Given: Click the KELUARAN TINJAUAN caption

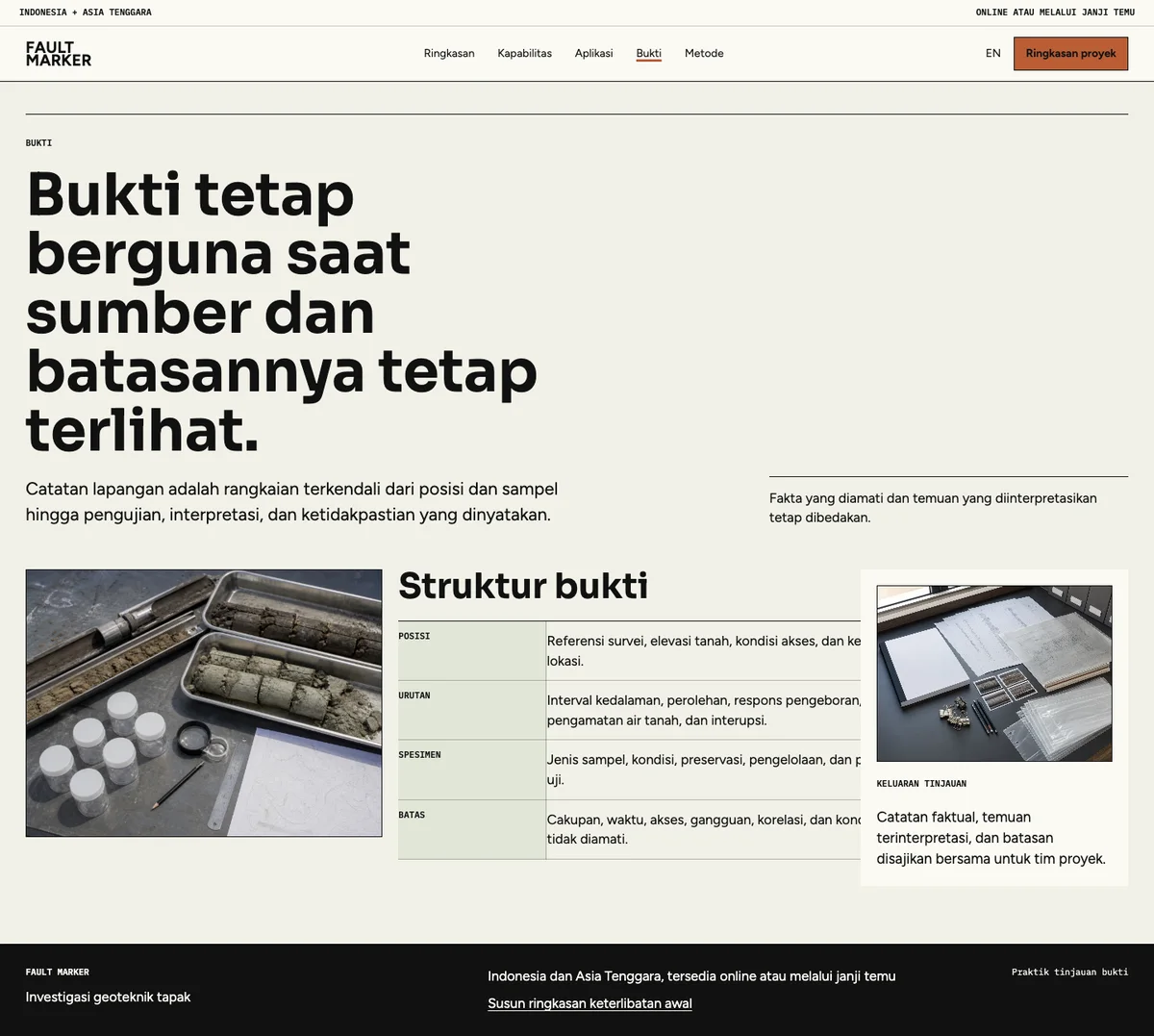Looking at the screenshot, I should [x=921, y=784].
